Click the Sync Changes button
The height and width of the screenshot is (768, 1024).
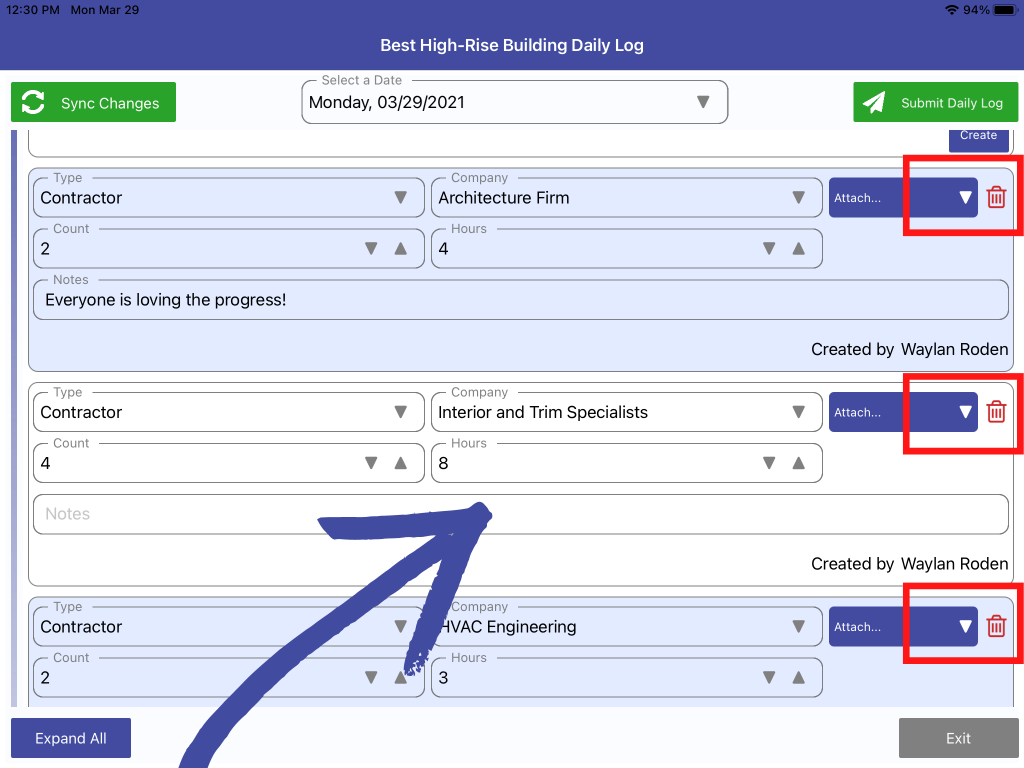pos(93,103)
